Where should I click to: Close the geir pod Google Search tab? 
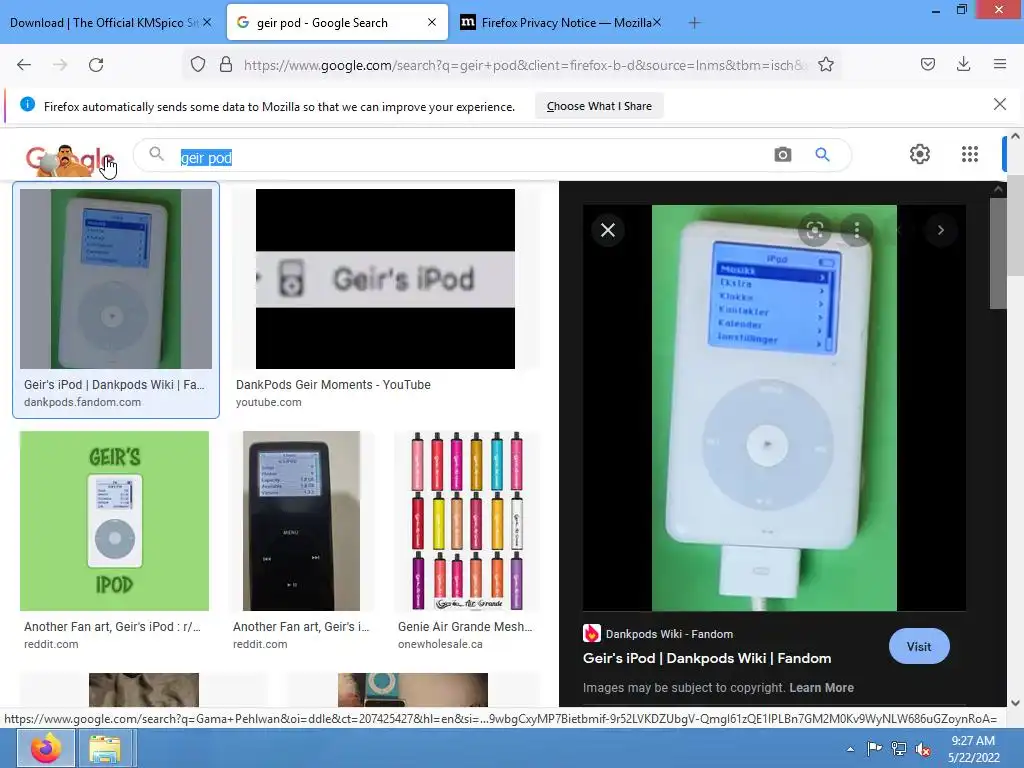pos(432,22)
